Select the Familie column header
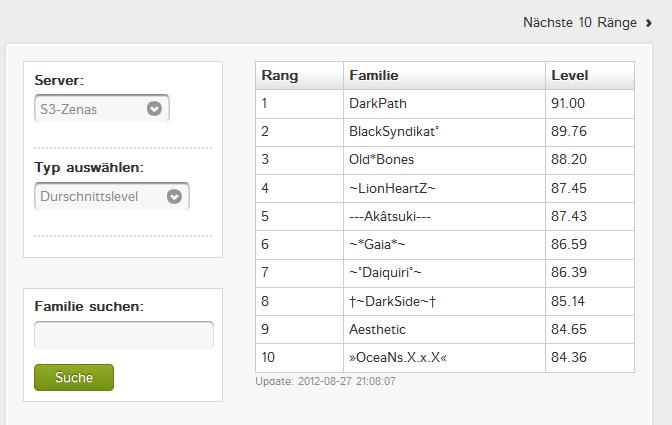 [374, 75]
